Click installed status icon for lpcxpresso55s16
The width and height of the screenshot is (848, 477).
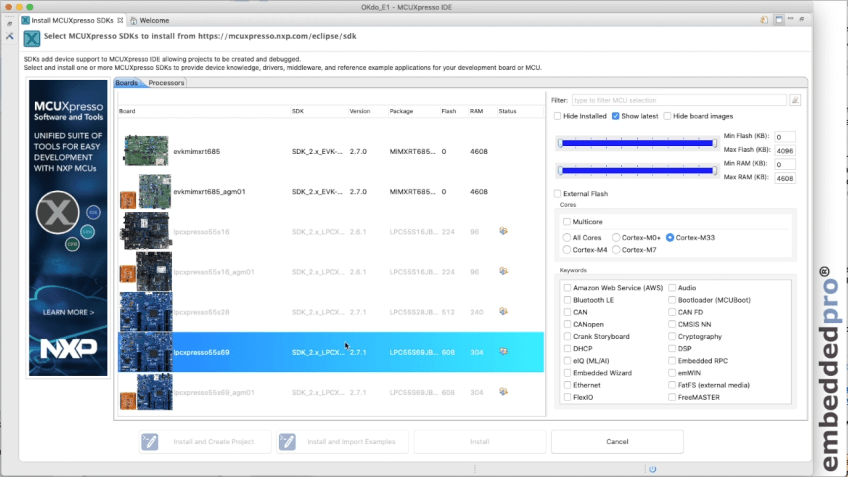[504, 231]
